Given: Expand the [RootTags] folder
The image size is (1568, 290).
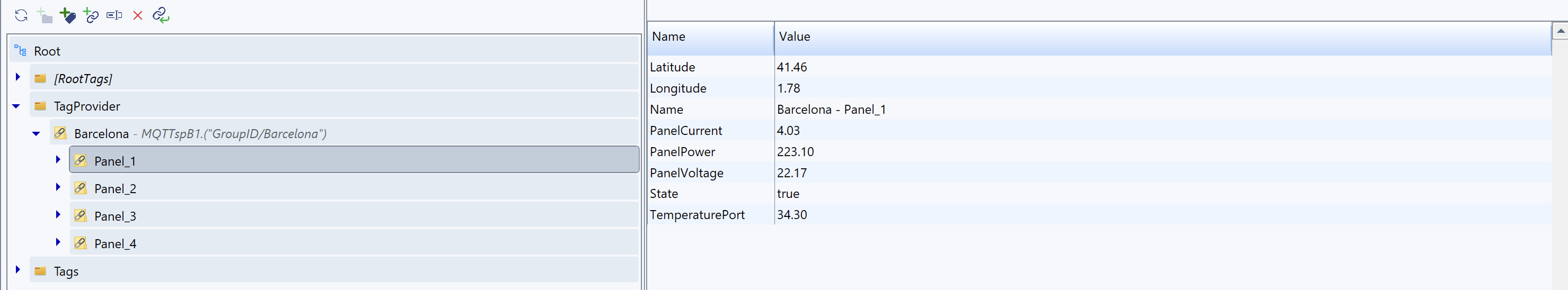Looking at the screenshot, I should coord(17,77).
